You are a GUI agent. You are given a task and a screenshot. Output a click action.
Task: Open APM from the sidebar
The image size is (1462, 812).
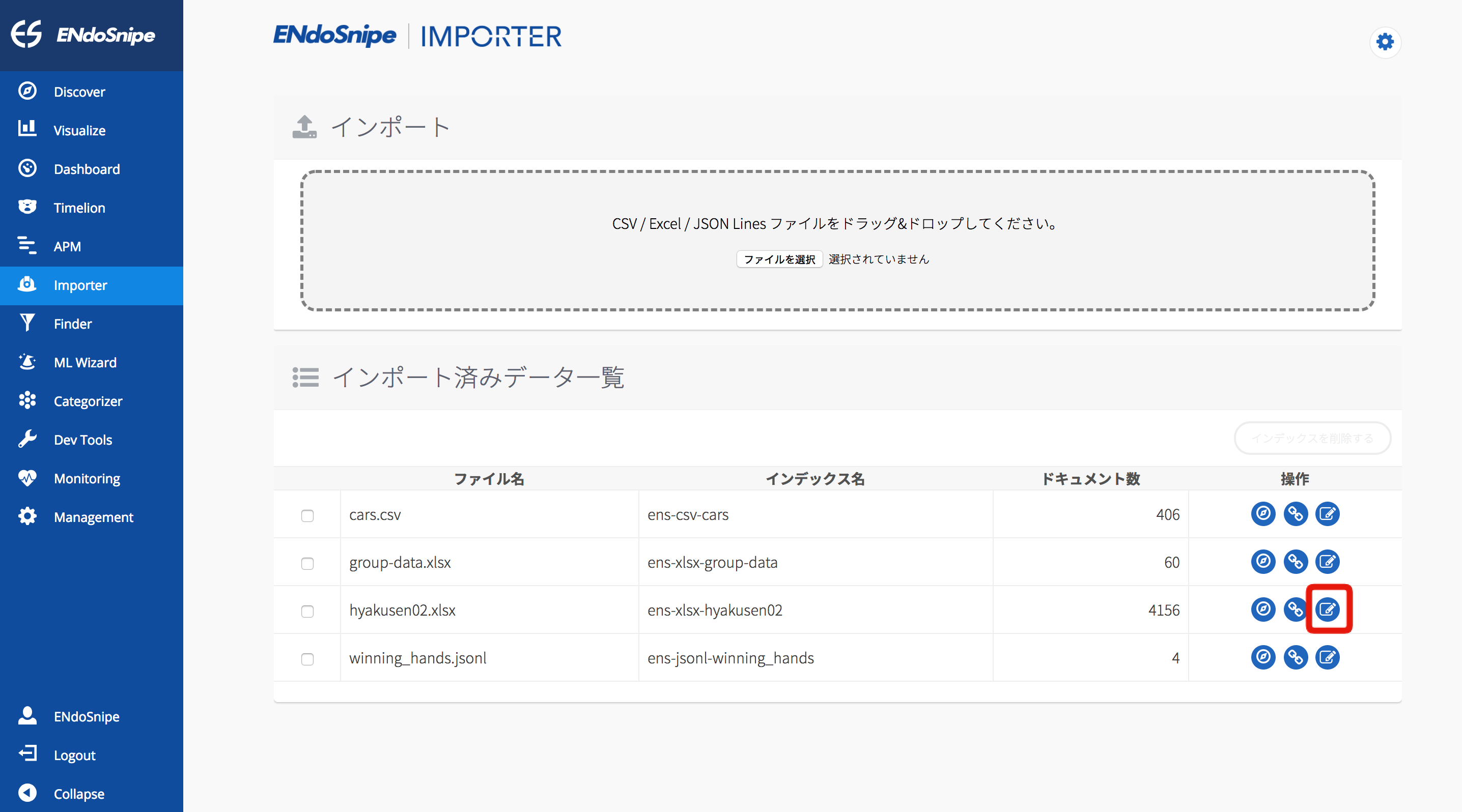tap(92, 246)
